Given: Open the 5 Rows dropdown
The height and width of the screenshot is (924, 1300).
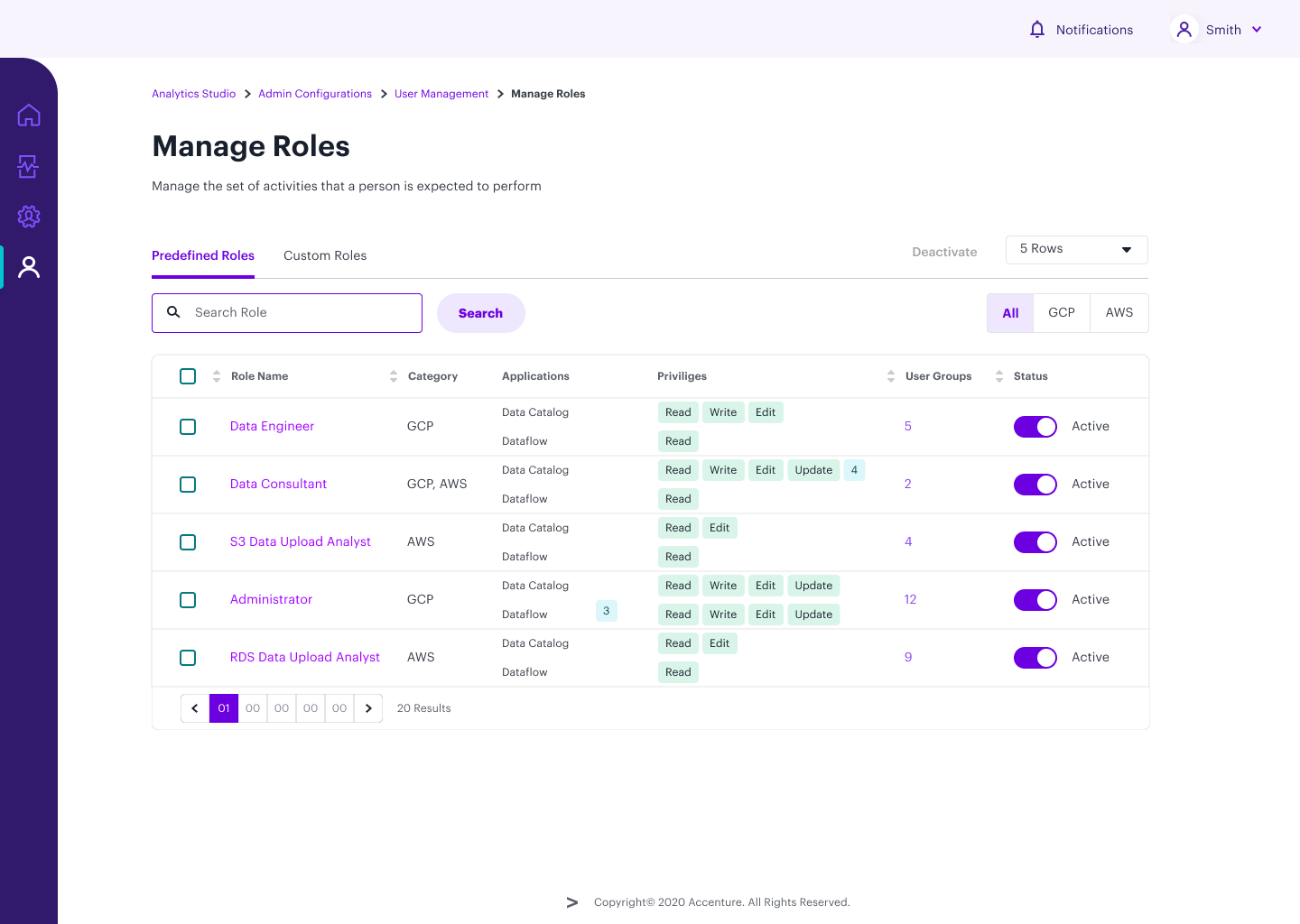Looking at the screenshot, I should (1076, 250).
